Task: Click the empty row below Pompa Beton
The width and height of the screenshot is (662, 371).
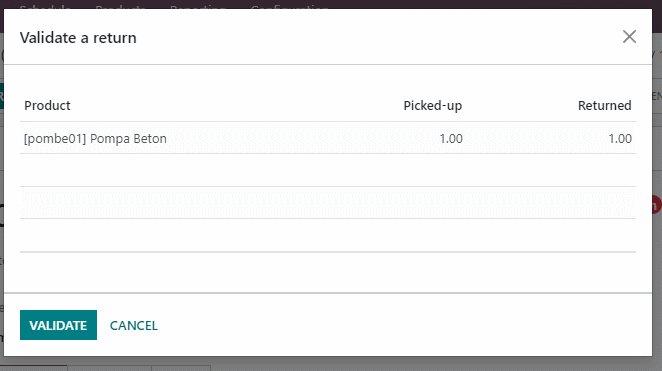Action: [328, 170]
